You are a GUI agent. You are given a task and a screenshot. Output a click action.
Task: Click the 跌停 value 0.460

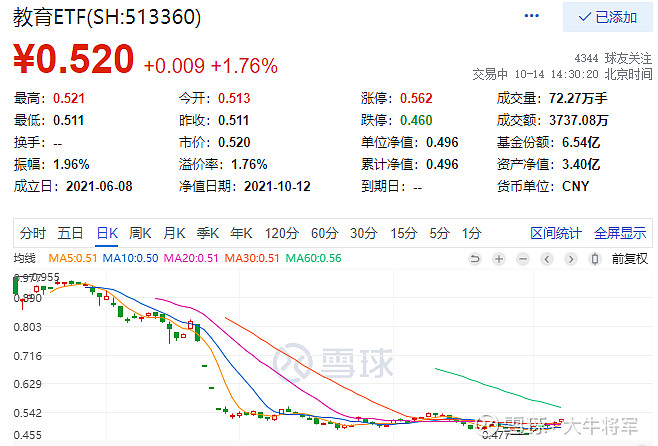click(416, 120)
